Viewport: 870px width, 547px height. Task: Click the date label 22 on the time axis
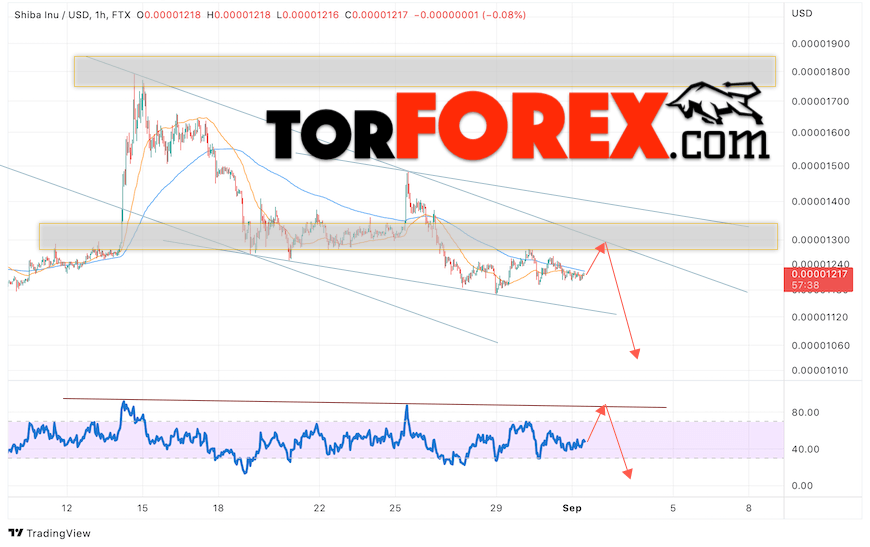[319, 508]
